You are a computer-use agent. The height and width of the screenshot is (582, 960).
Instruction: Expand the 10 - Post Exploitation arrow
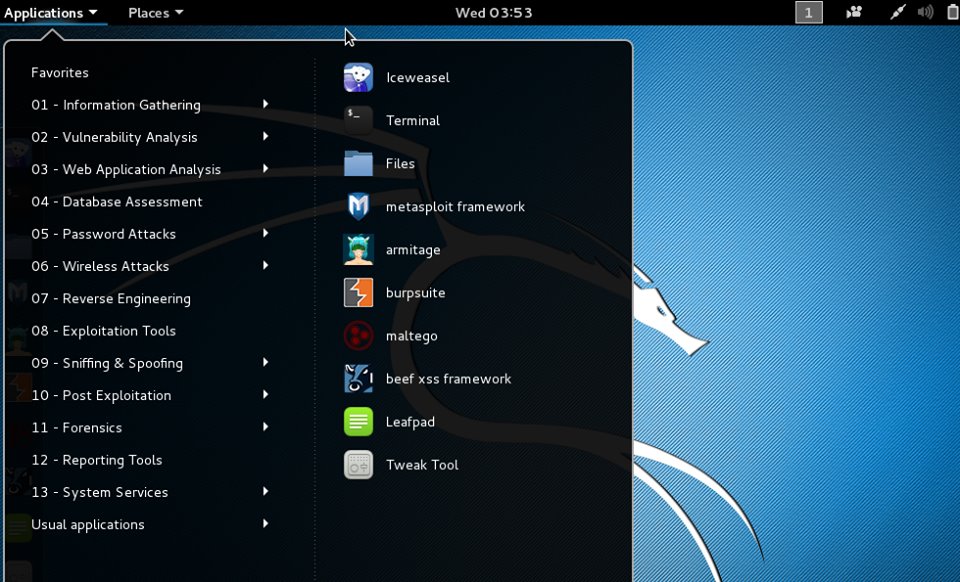click(265, 394)
